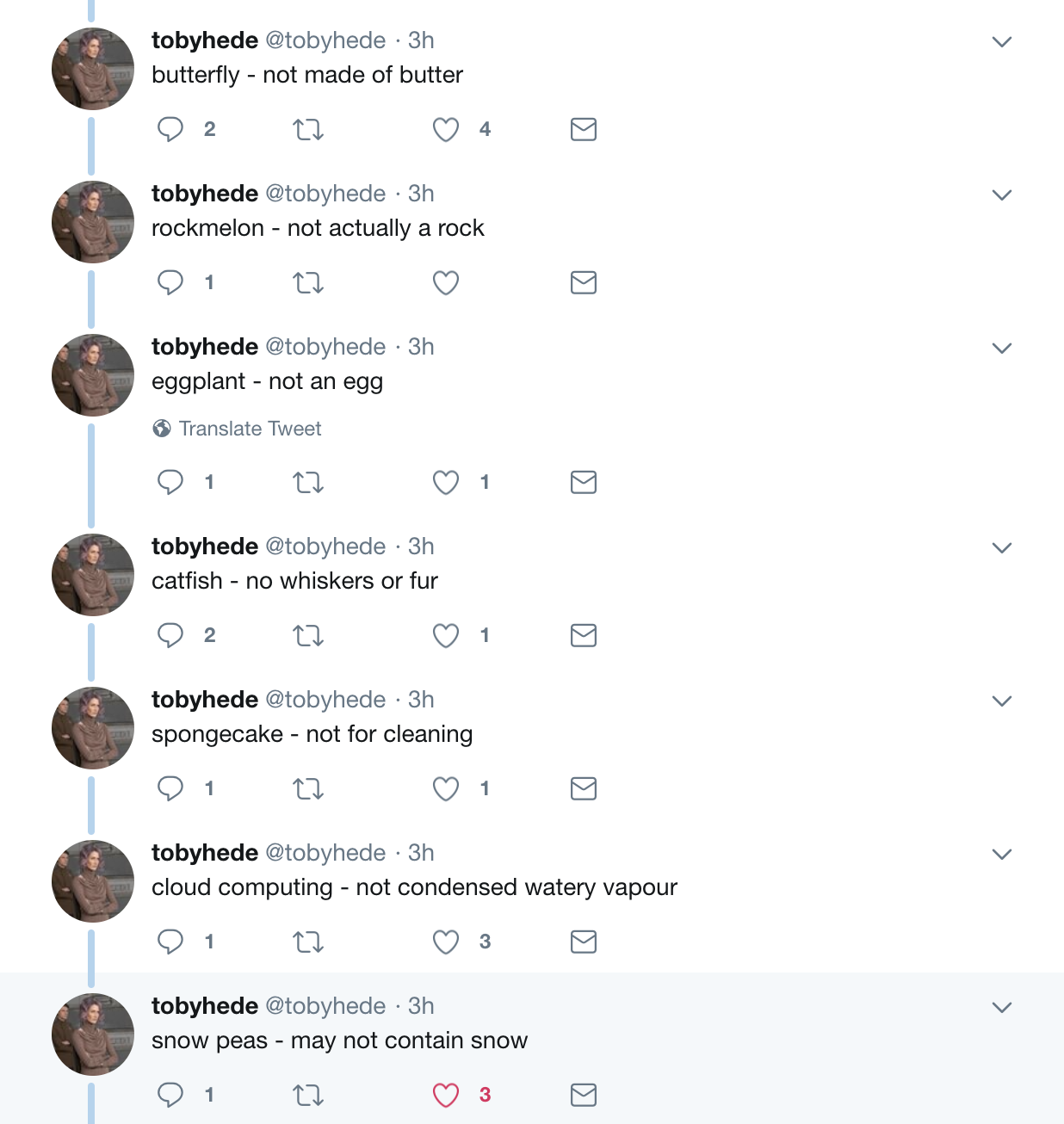Reply to the snow peas tweet
Image resolution: width=1064 pixels, height=1124 pixels.
tap(170, 1095)
